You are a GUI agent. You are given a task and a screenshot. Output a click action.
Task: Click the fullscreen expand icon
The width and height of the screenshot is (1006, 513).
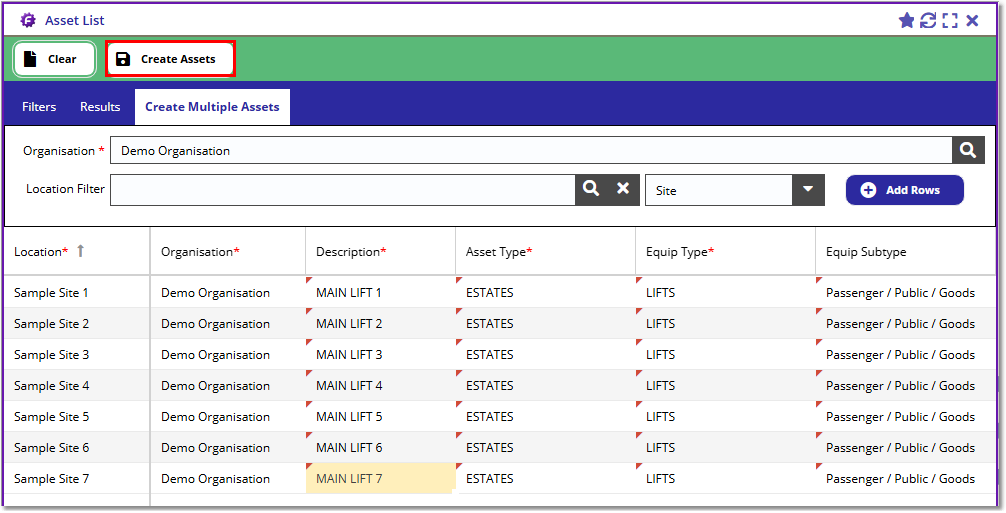click(950, 21)
